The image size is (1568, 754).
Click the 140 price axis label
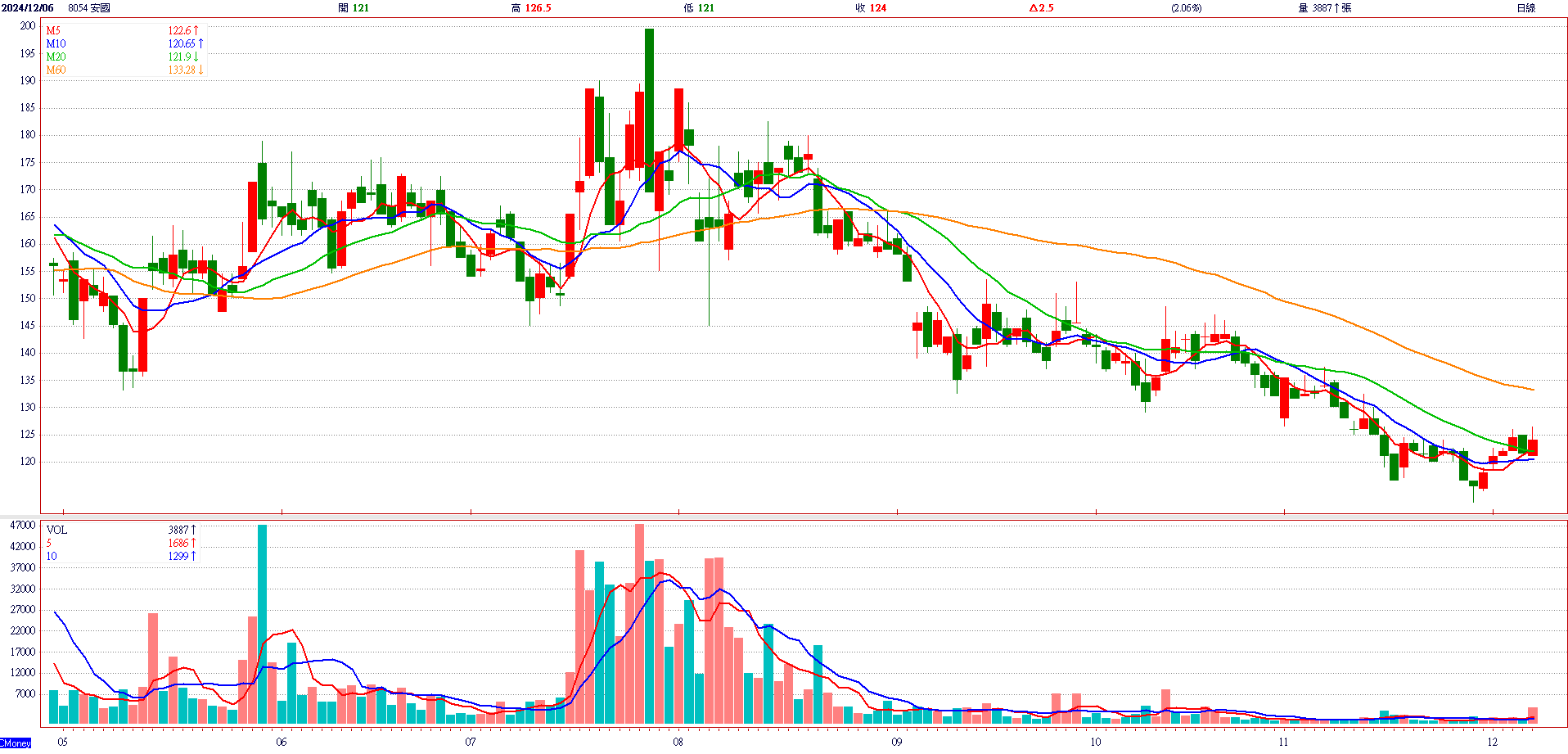pyautogui.click(x=28, y=353)
